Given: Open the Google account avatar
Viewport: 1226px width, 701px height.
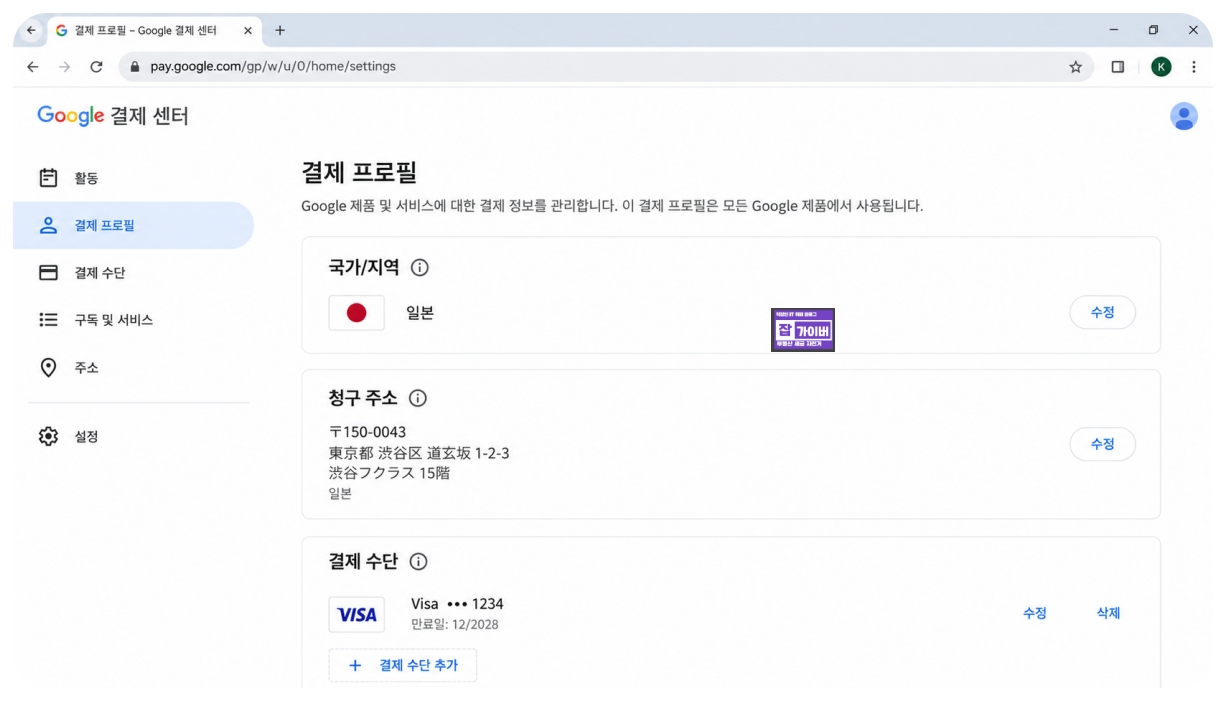Looking at the screenshot, I should [x=1184, y=116].
